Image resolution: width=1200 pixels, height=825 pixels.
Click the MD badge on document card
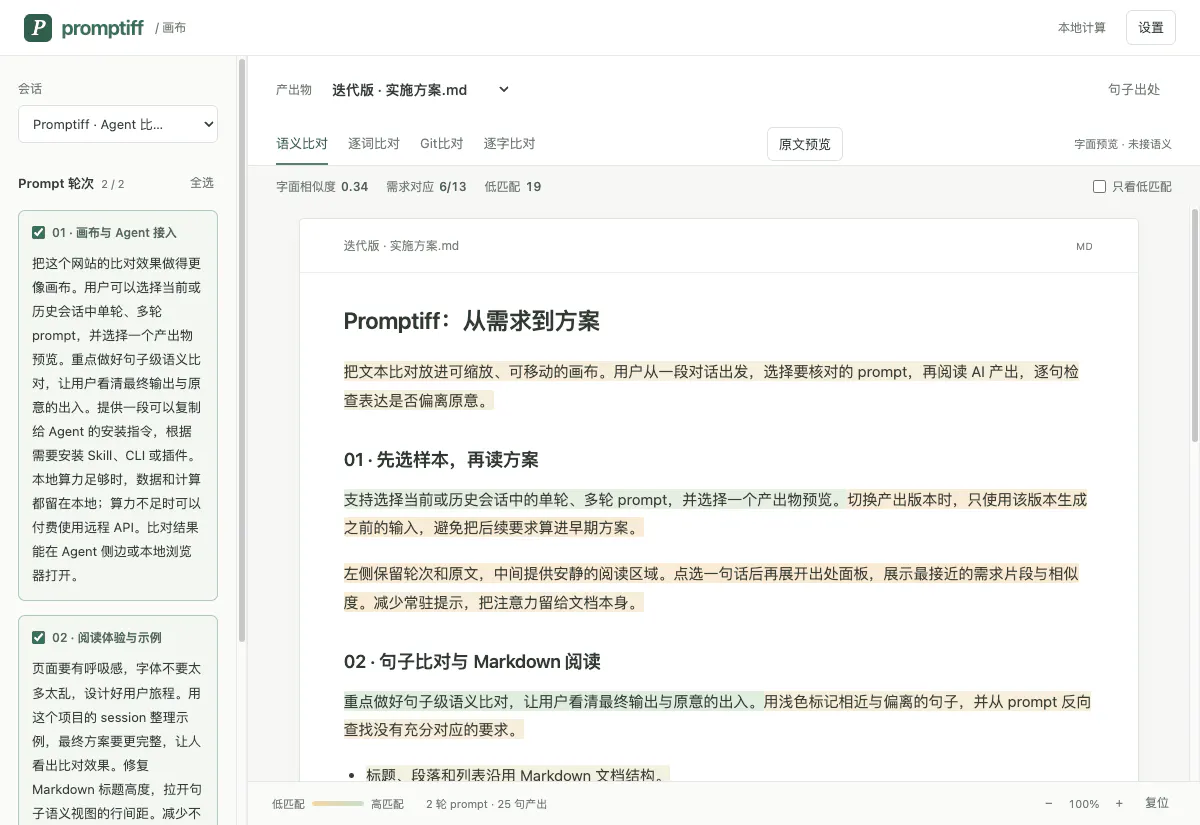(x=1084, y=246)
